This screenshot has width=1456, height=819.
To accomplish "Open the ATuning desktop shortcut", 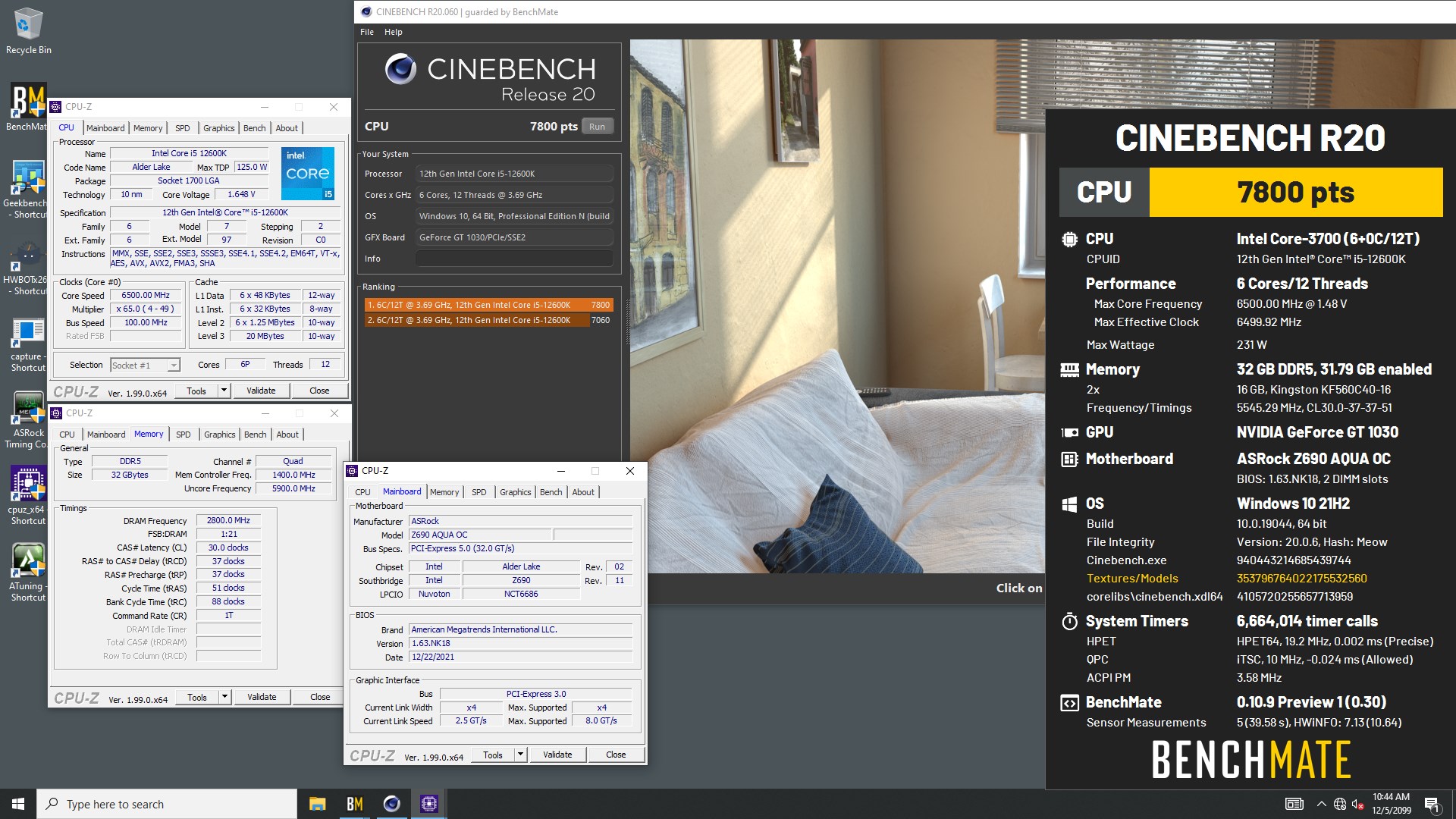I will (x=28, y=573).
